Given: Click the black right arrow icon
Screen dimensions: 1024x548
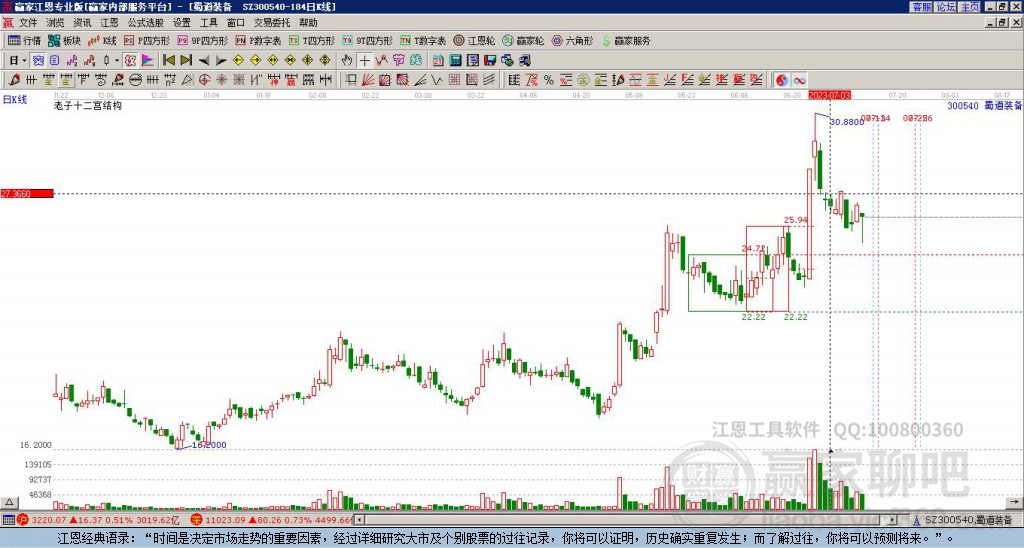Looking at the screenshot, I should [x=221, y=61].
